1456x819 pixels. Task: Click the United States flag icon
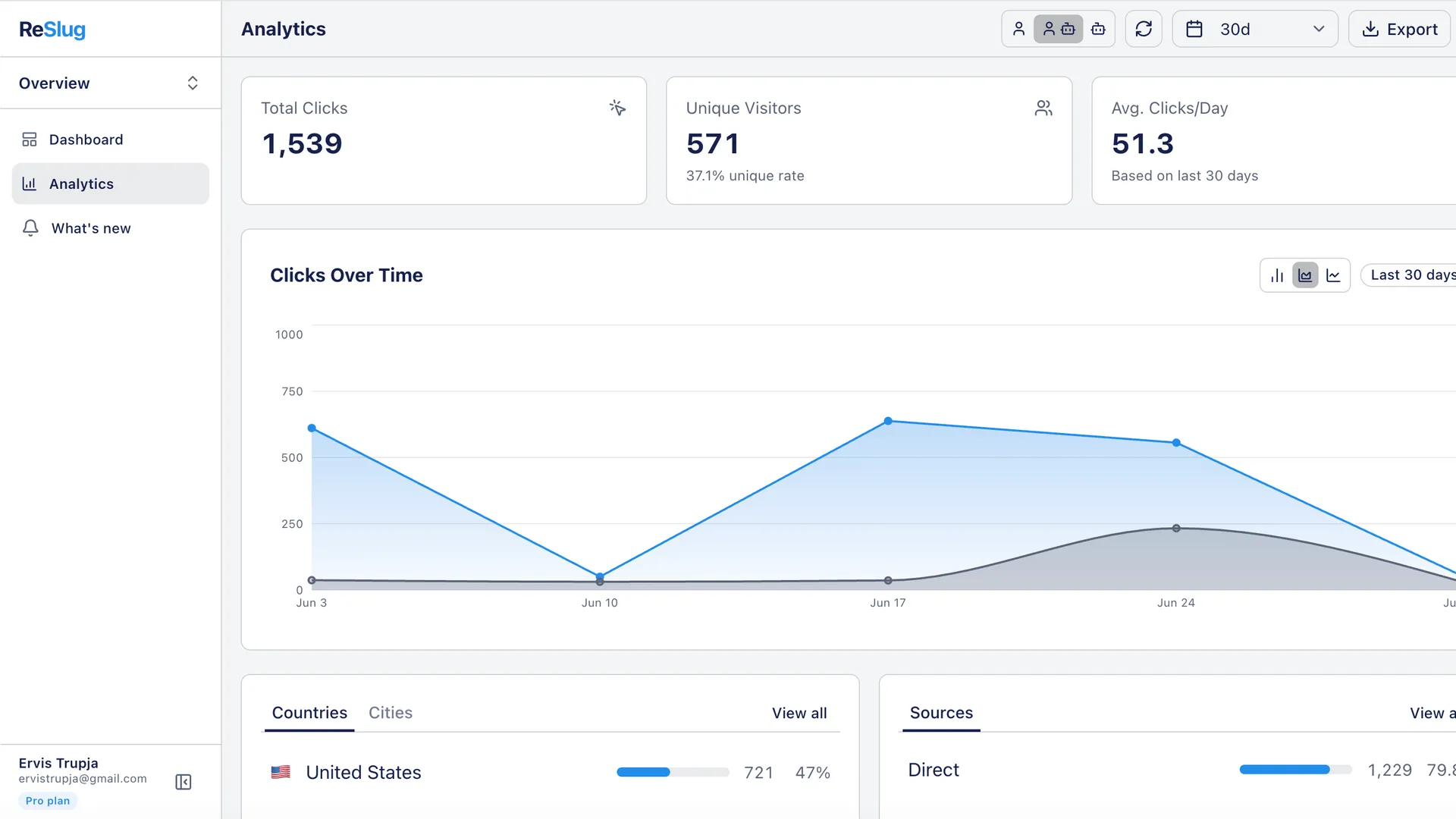coord(281,772)
